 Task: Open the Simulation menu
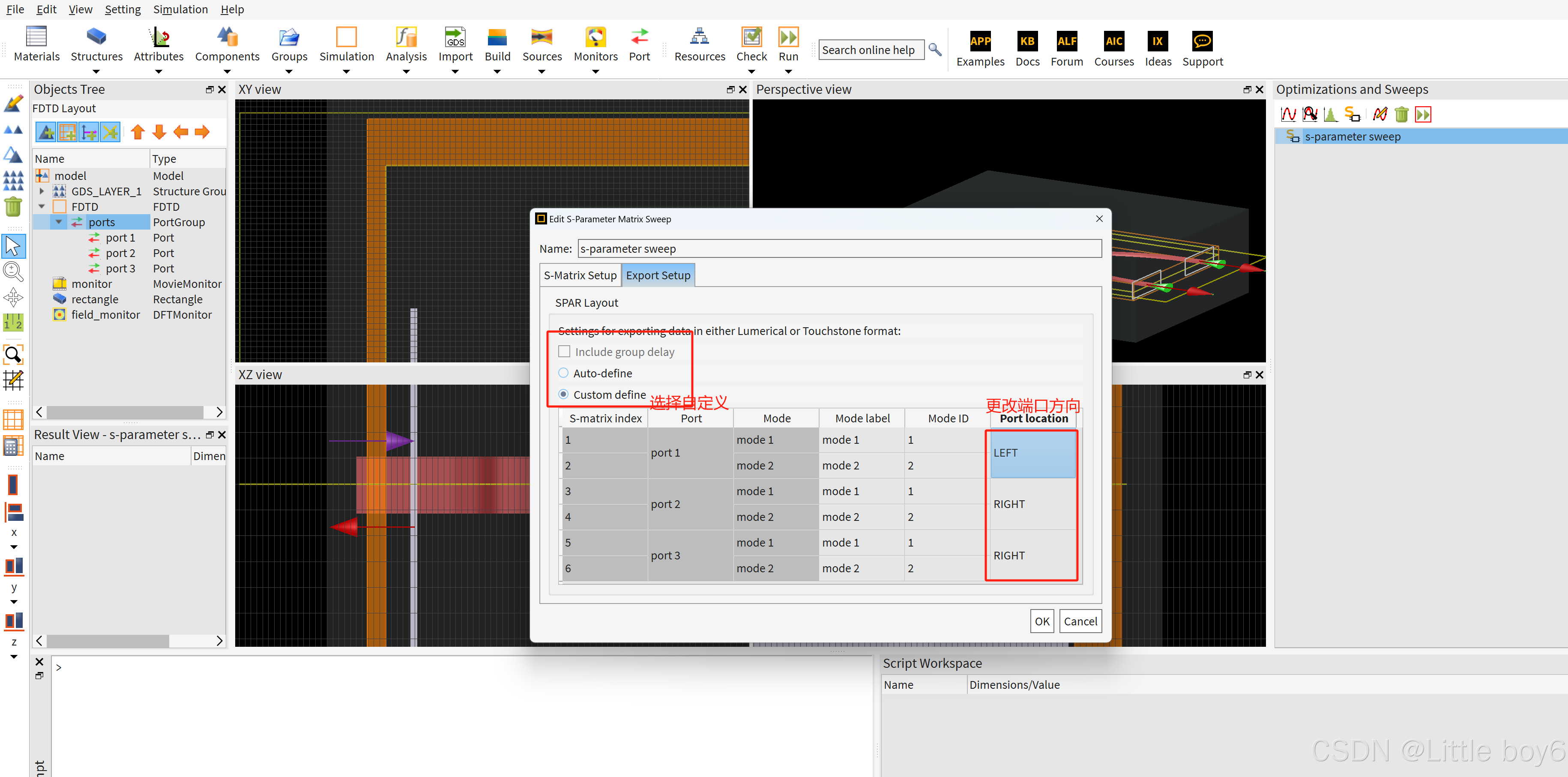180,9
